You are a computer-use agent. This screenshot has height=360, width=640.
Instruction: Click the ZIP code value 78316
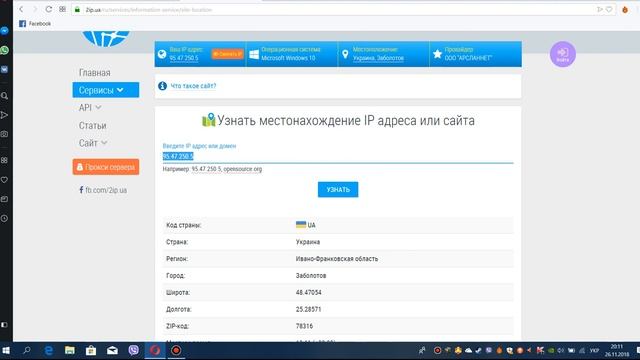pyautogui.click(x=304, y=326)
